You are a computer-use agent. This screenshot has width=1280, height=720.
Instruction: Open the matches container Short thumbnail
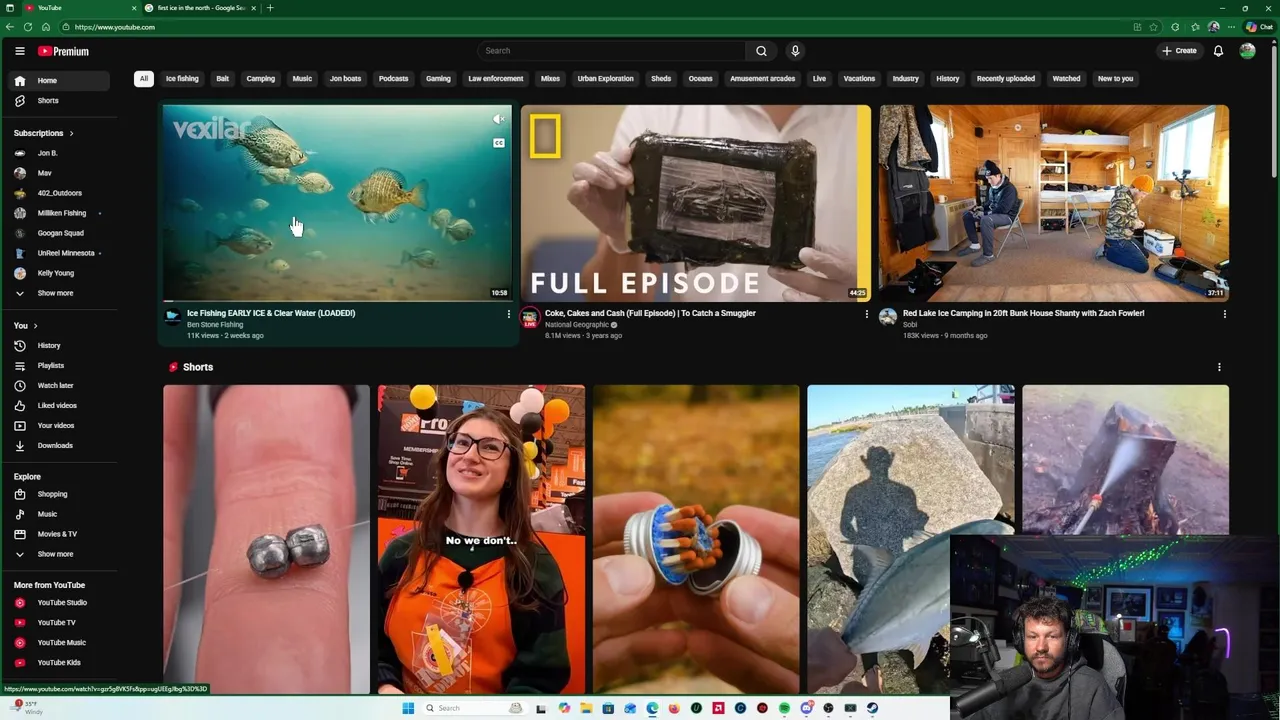tap(696, 539)
